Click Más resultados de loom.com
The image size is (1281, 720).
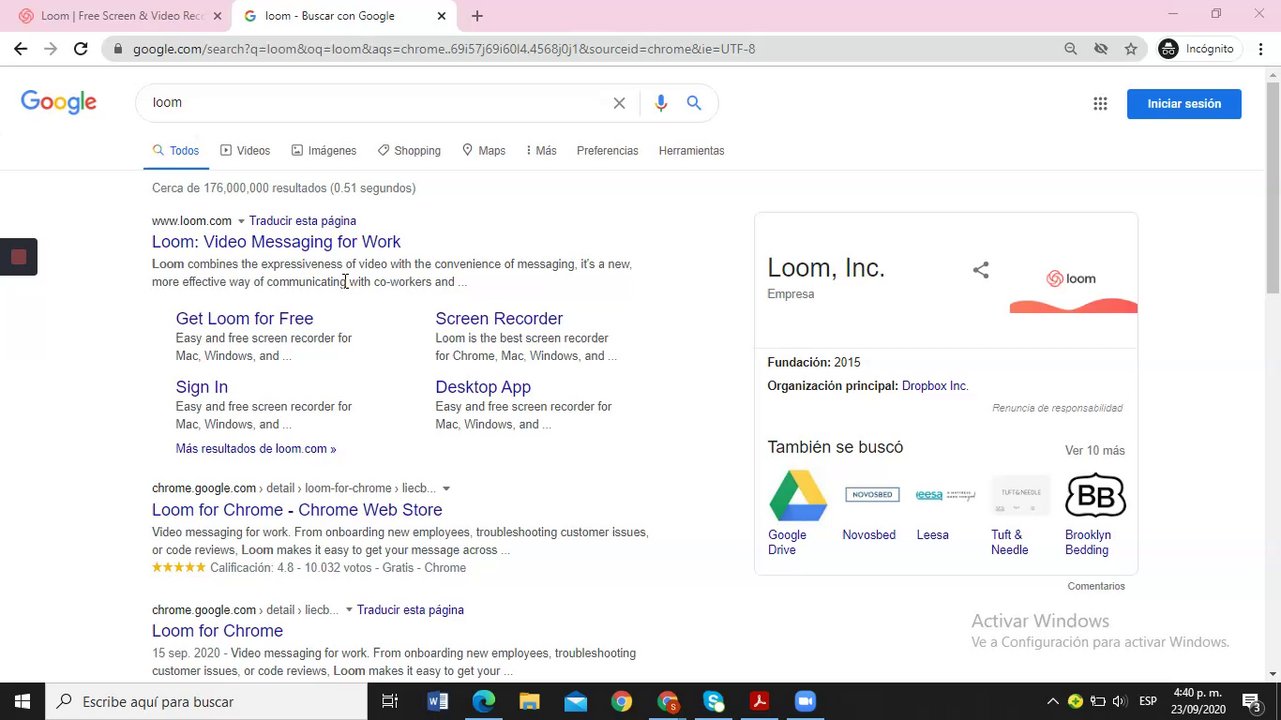(256, 449)
